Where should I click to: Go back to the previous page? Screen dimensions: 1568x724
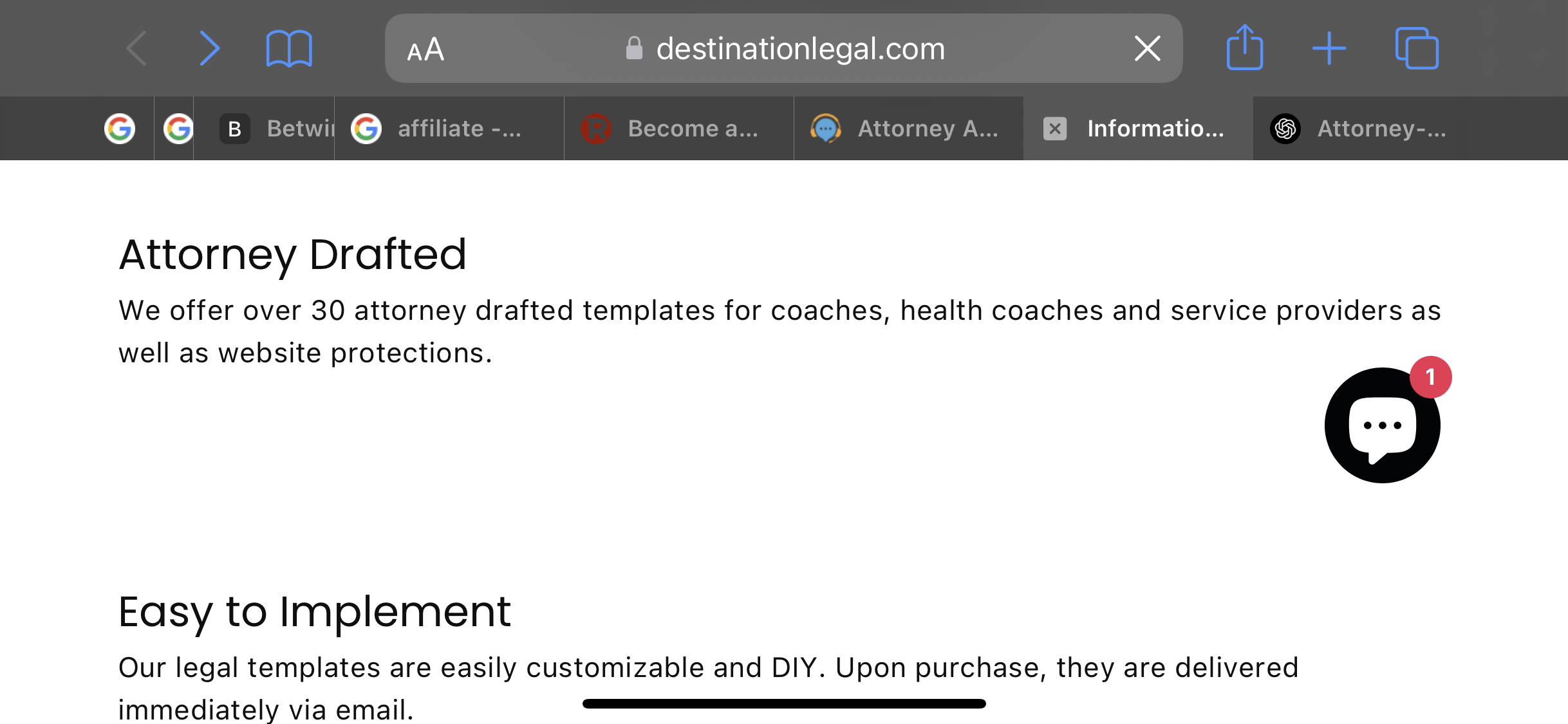(136, 48)
